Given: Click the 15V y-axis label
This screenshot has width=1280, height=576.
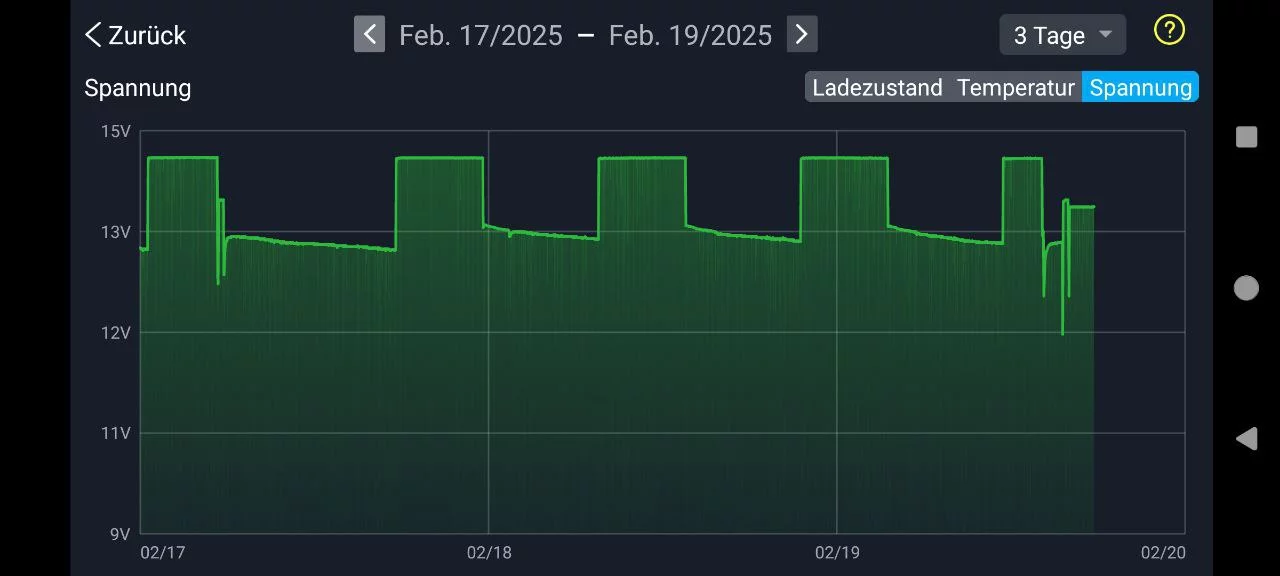Looking at the screenshot, I should pyautogui.click(x=116, y=132).
